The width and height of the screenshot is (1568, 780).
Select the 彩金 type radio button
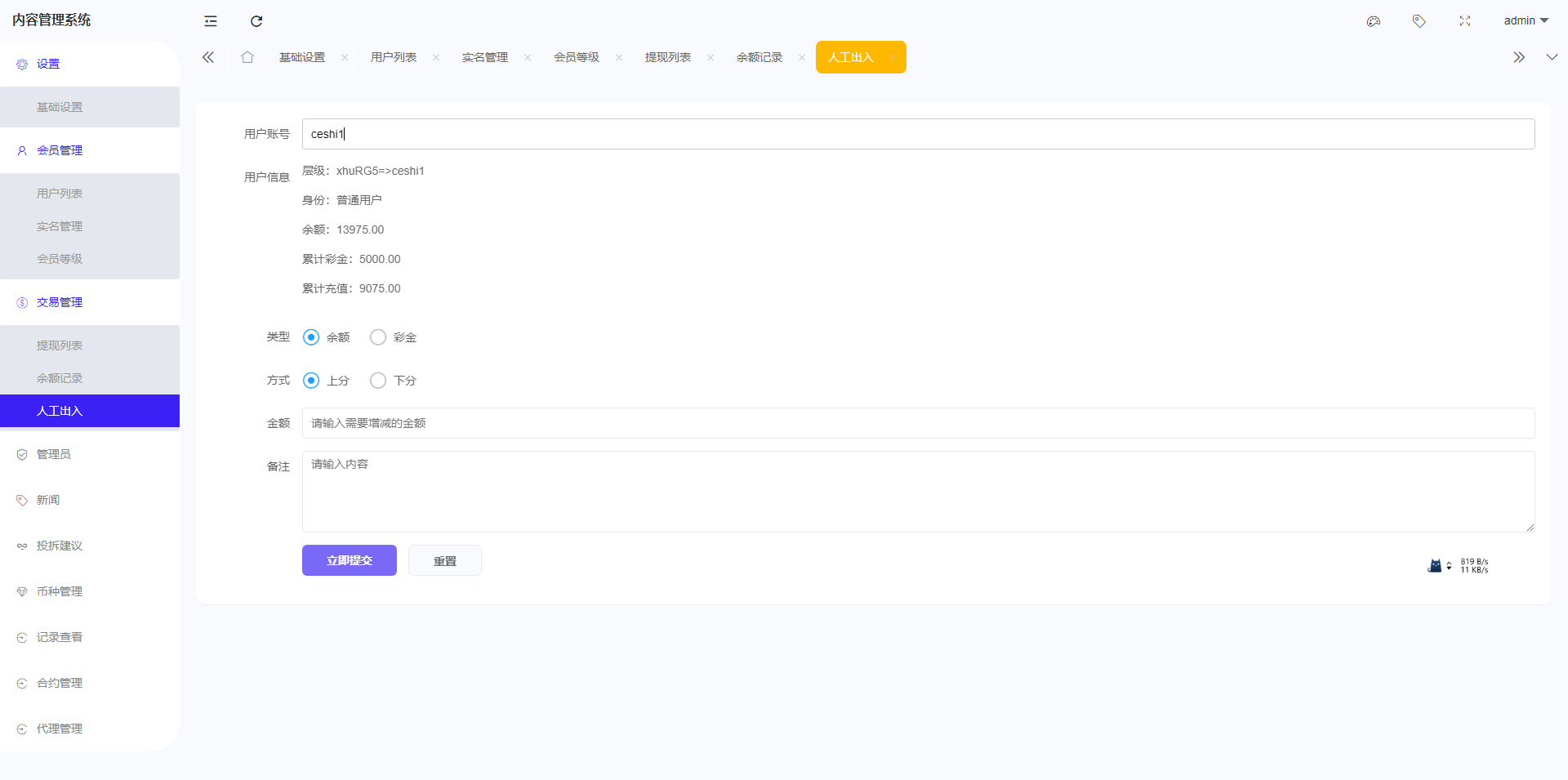(378, 337)
